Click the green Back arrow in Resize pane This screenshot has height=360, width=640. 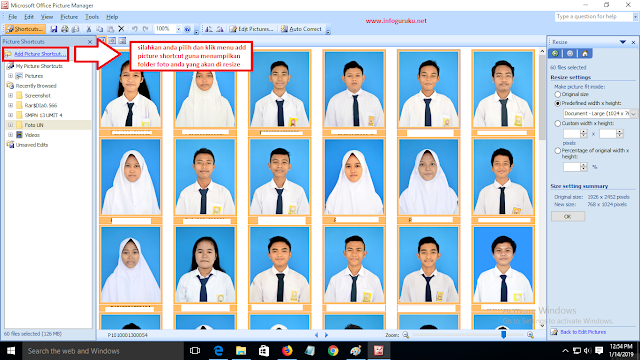[x=555, y=53]
